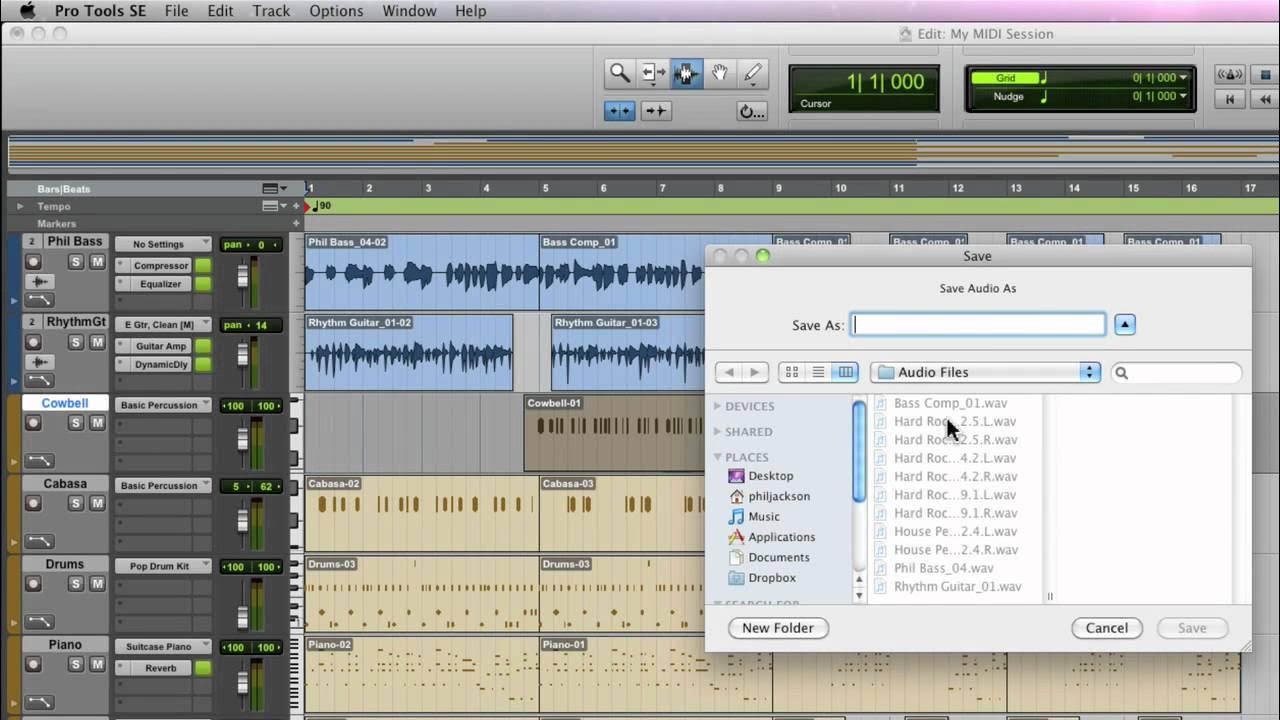Click the Save As filename field
Viewport: 1280px width, 720px height.
[978, 324]
